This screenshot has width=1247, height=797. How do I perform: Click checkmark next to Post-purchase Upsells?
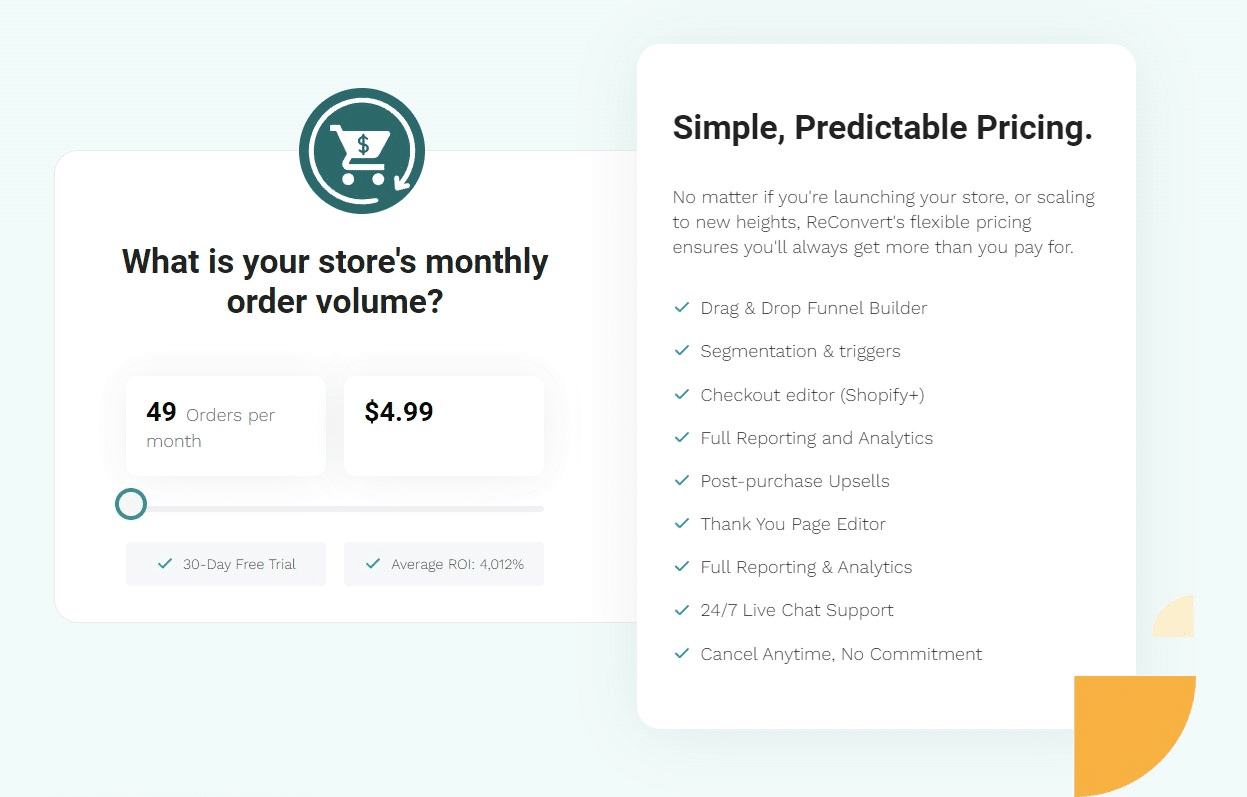[682, 480]
